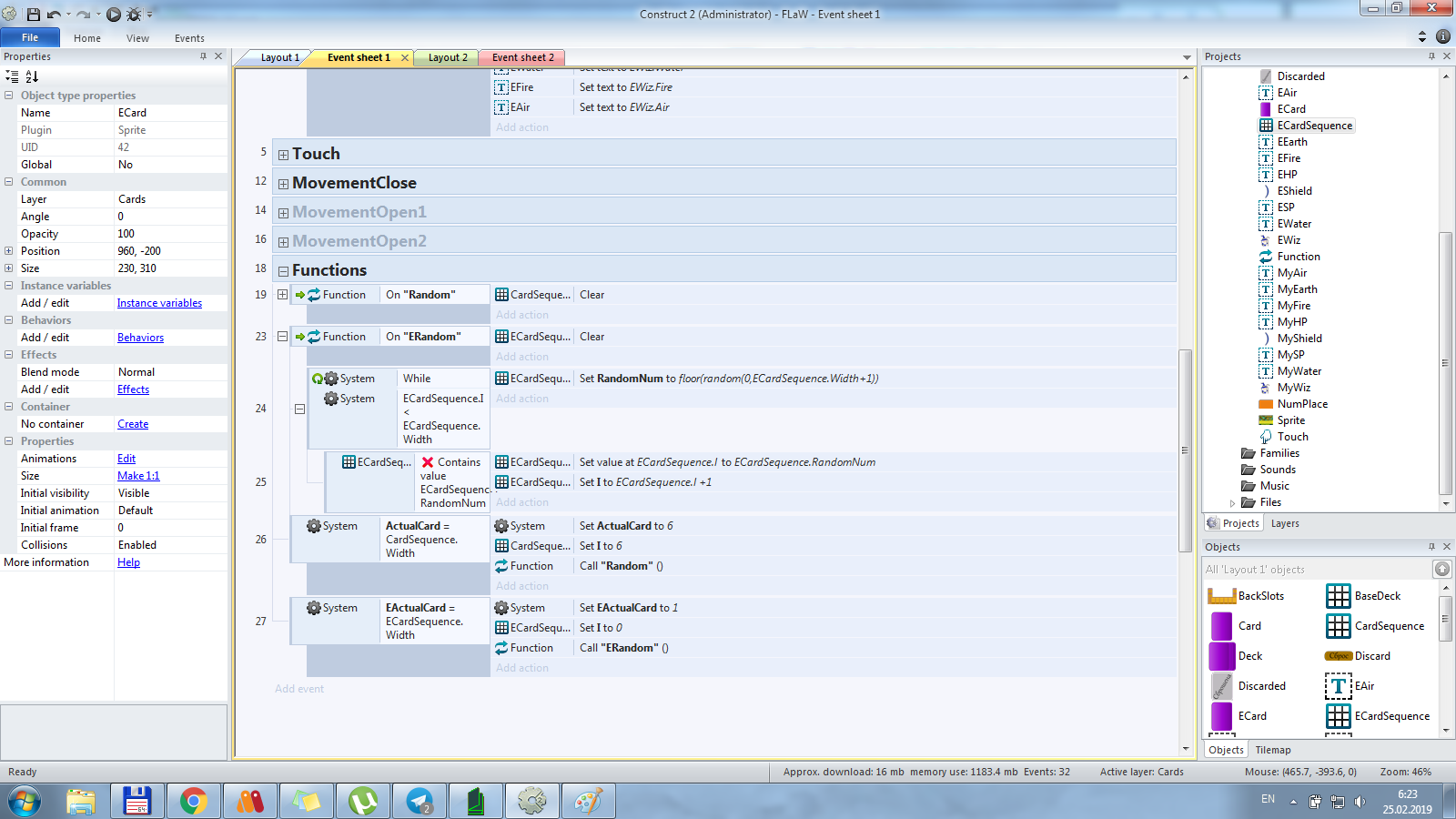
Task: Click the Make 1:1 size link
Action: tap(138, 476)
